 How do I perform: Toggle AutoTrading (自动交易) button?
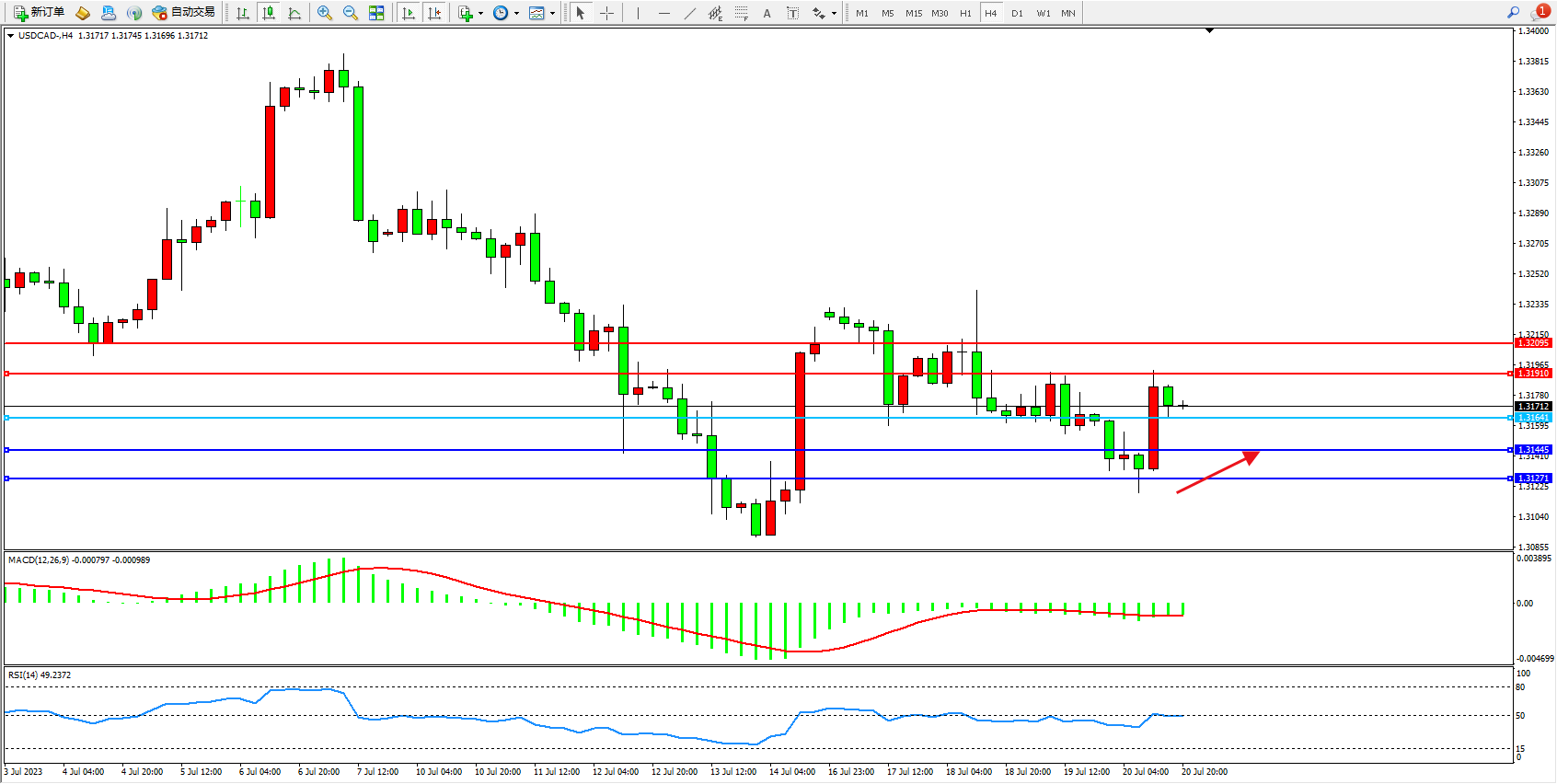coord(183,13)
